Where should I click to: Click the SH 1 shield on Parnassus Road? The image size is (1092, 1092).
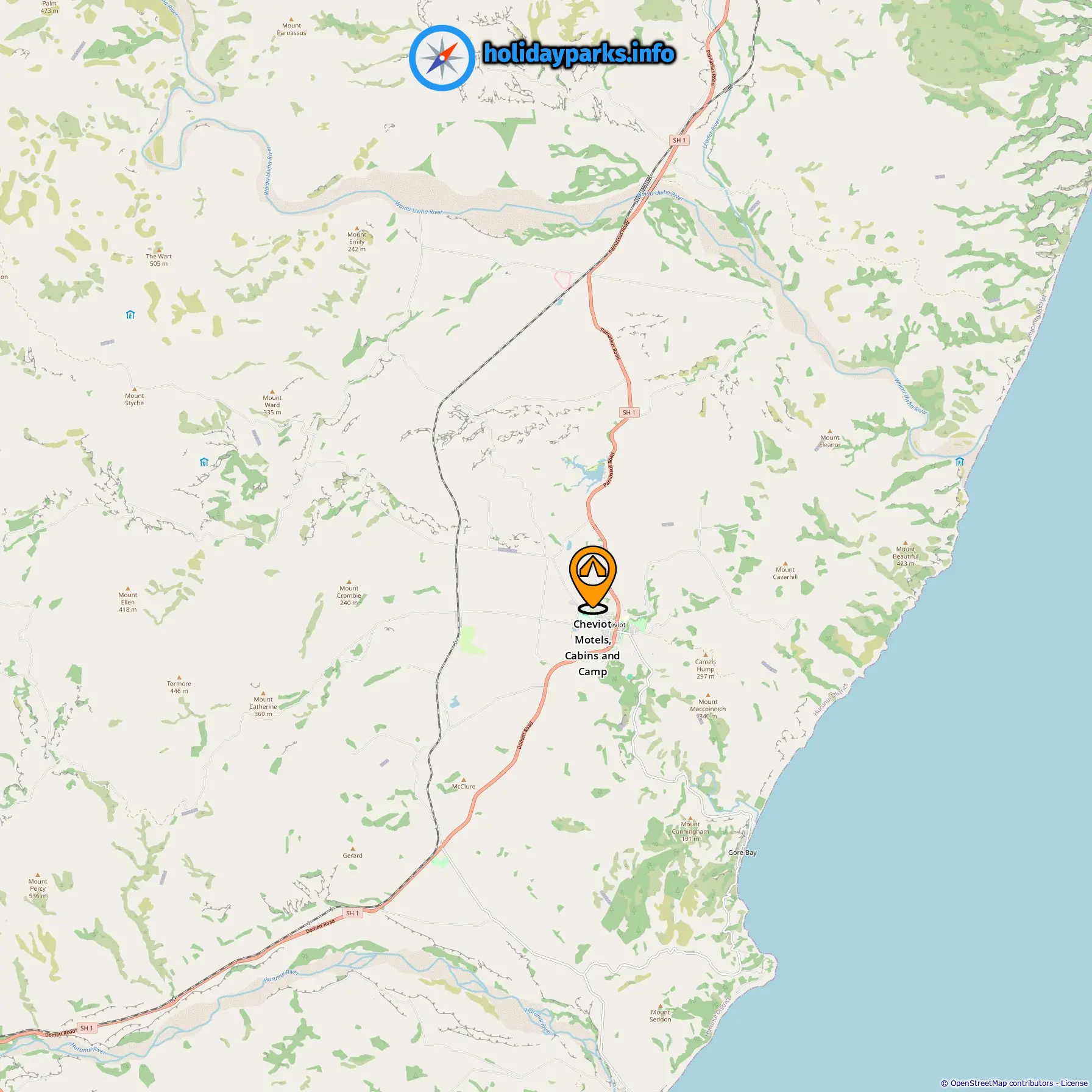pos(628,413)
